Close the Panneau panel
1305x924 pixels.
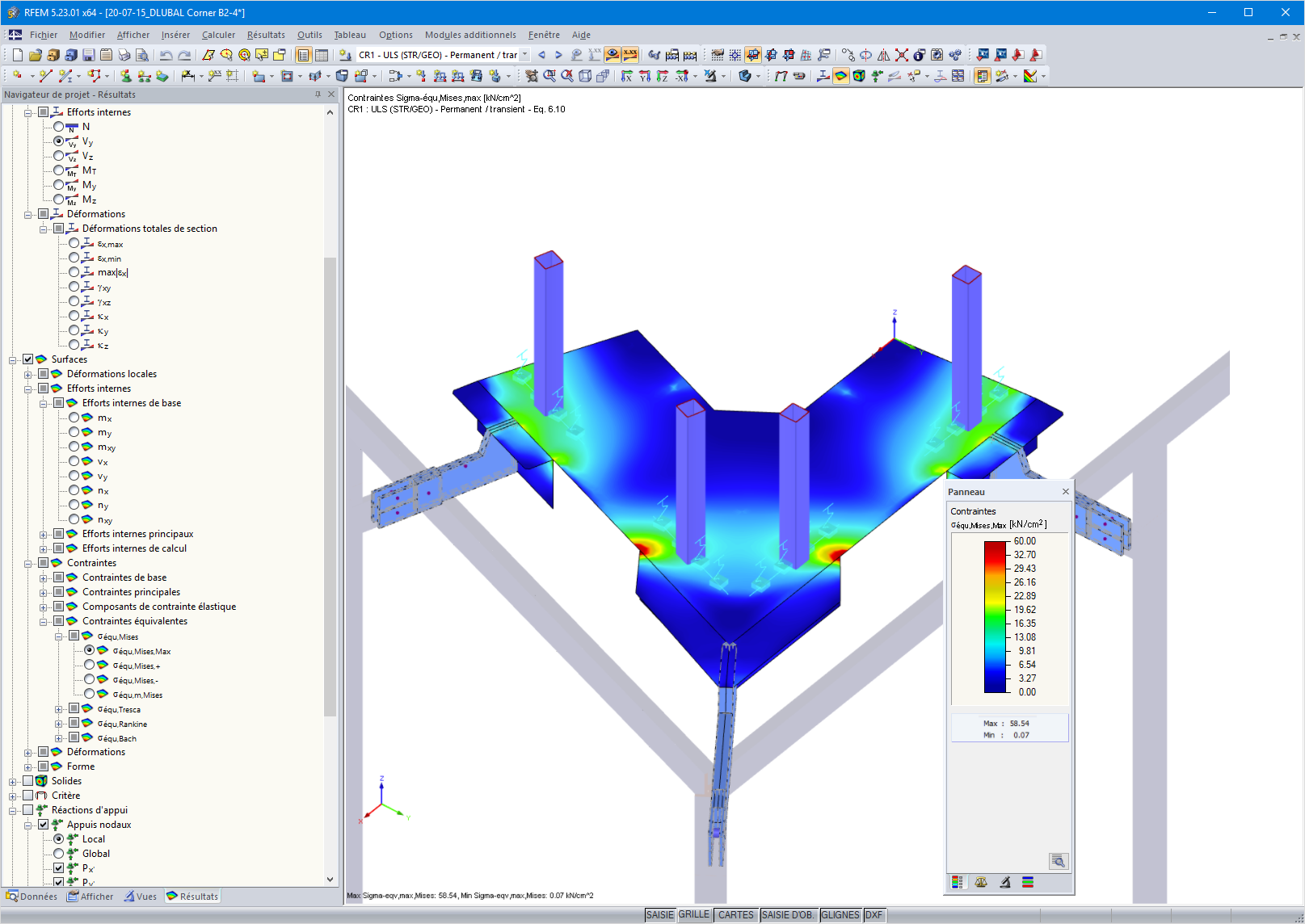coord(1066,492)
